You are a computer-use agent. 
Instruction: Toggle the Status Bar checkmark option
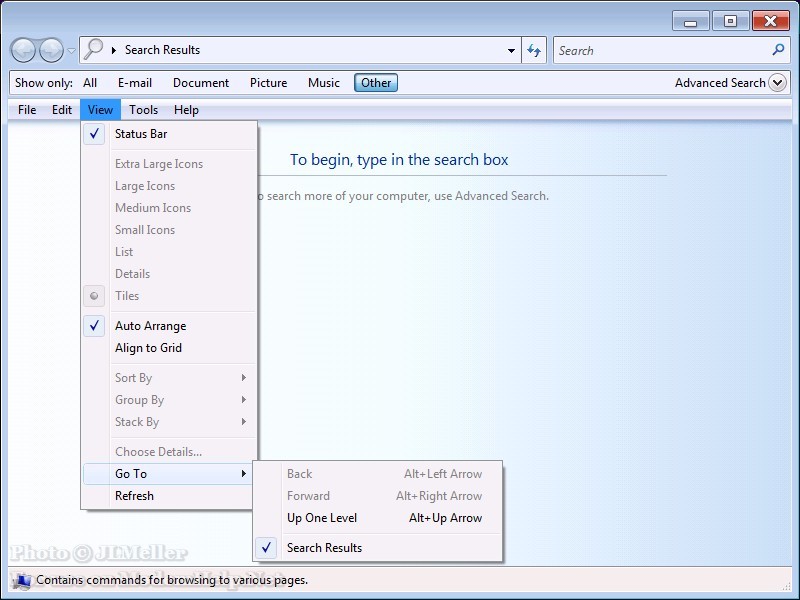pyautogui.click(x=141, y=134)
